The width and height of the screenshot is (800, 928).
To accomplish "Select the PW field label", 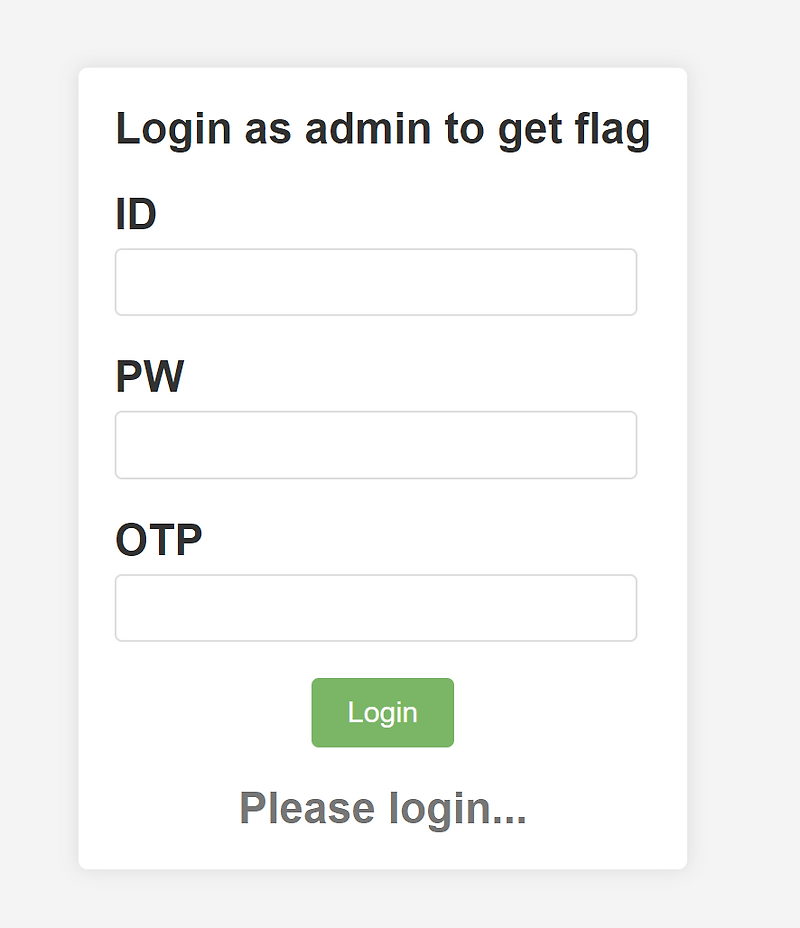I will tap(149, 376).
